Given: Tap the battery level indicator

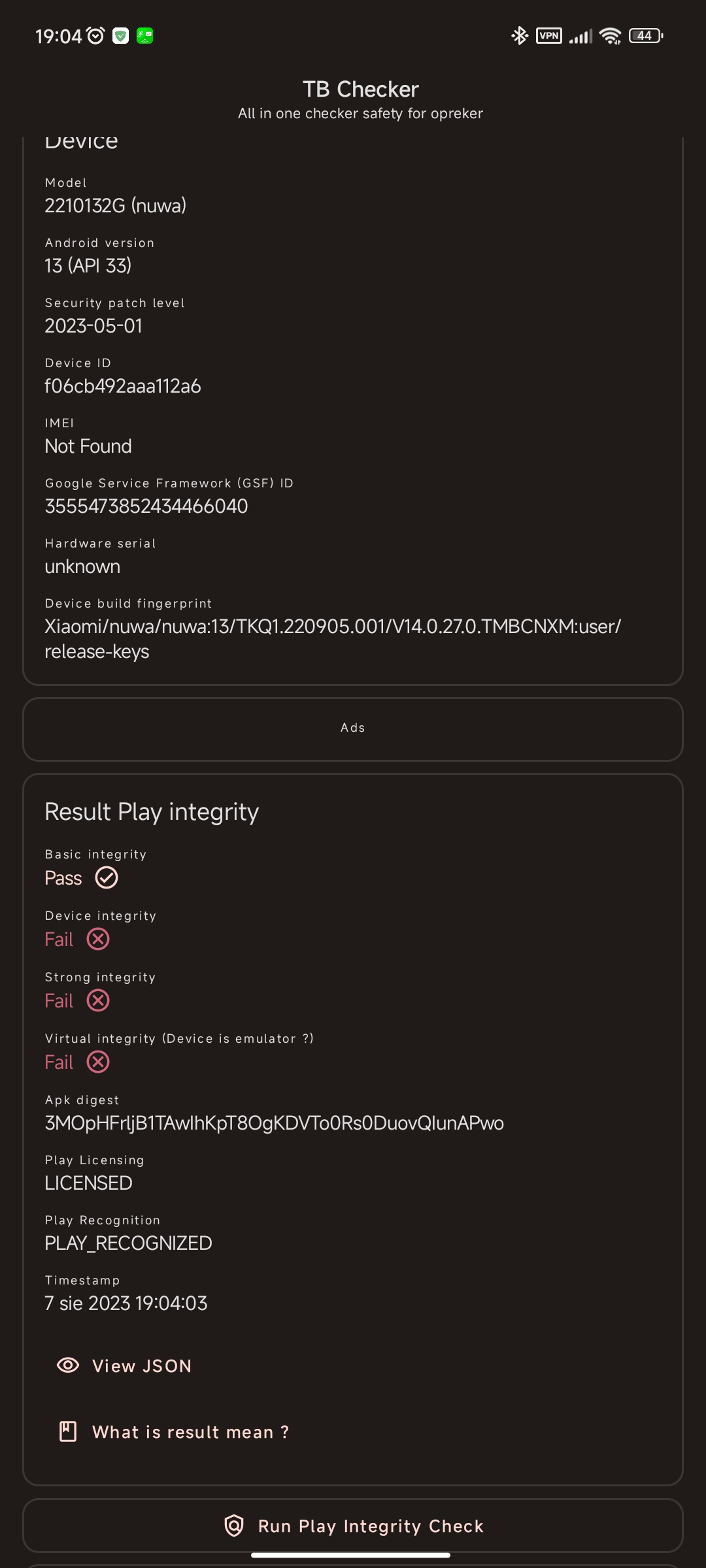Looking at the screenshot, I should [x=646, y=35].
